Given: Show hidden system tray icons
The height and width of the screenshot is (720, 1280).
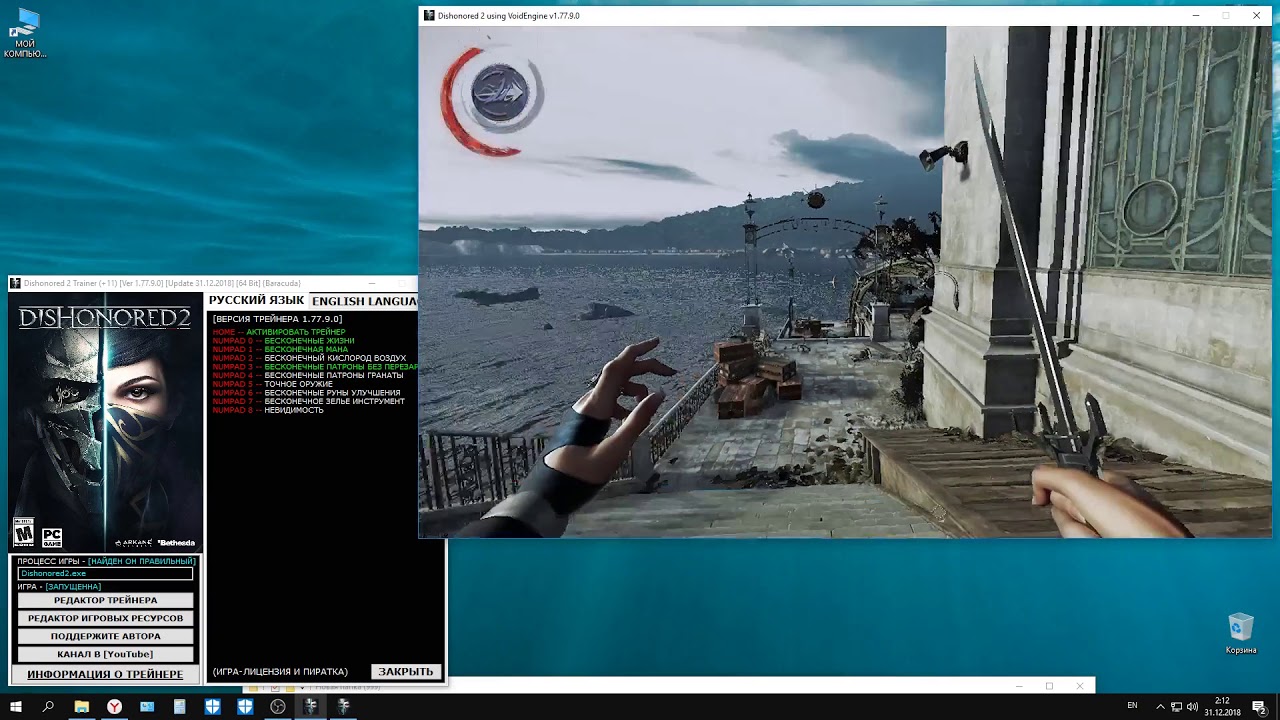Looking at the screenshot, I should (1160, 706).
